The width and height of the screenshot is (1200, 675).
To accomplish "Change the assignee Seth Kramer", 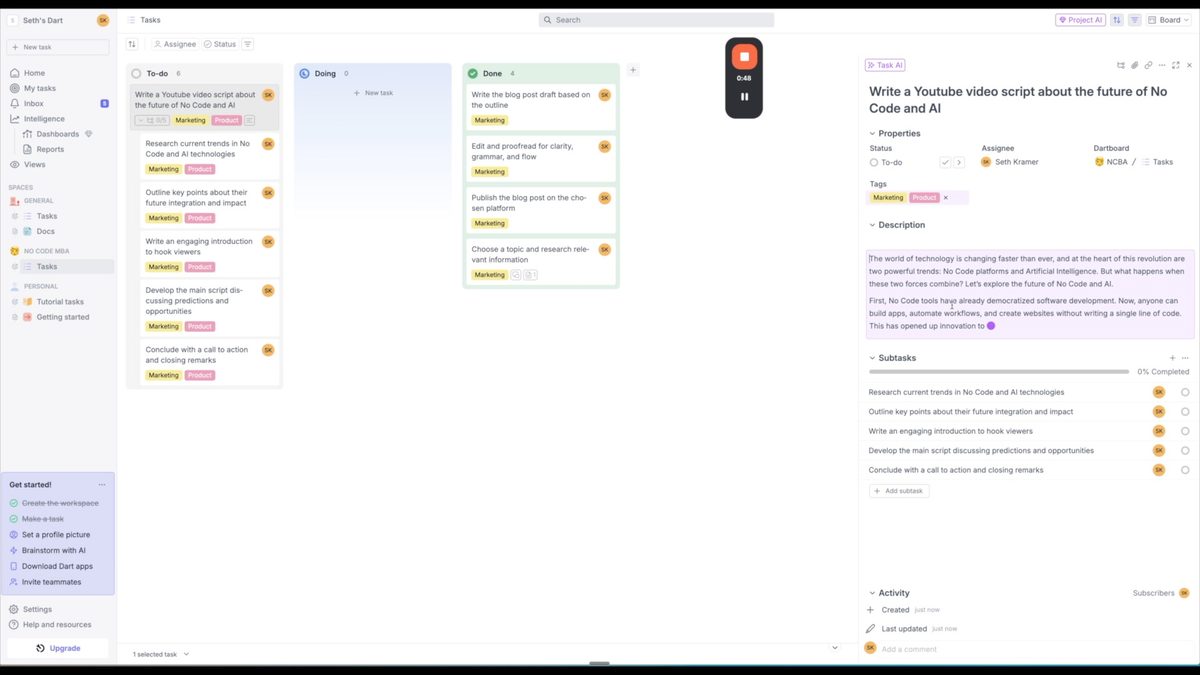I will [x=1008, y=162].
